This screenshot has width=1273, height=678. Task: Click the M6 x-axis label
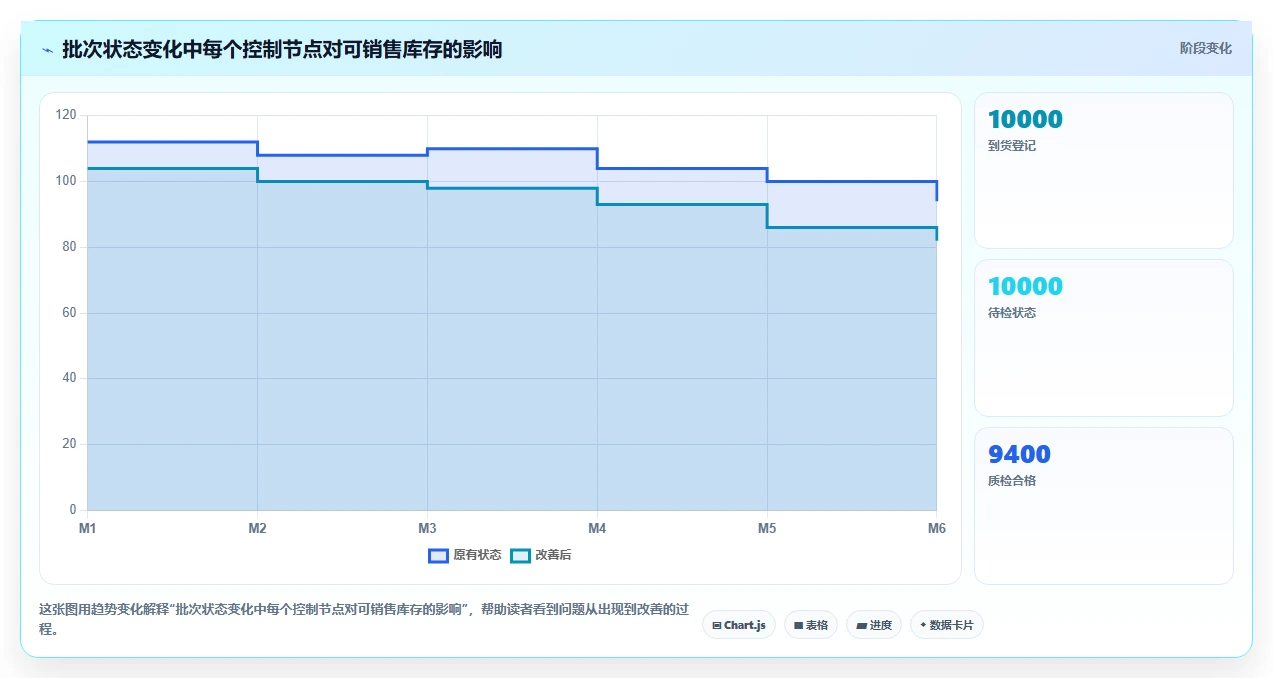point(936,528)
